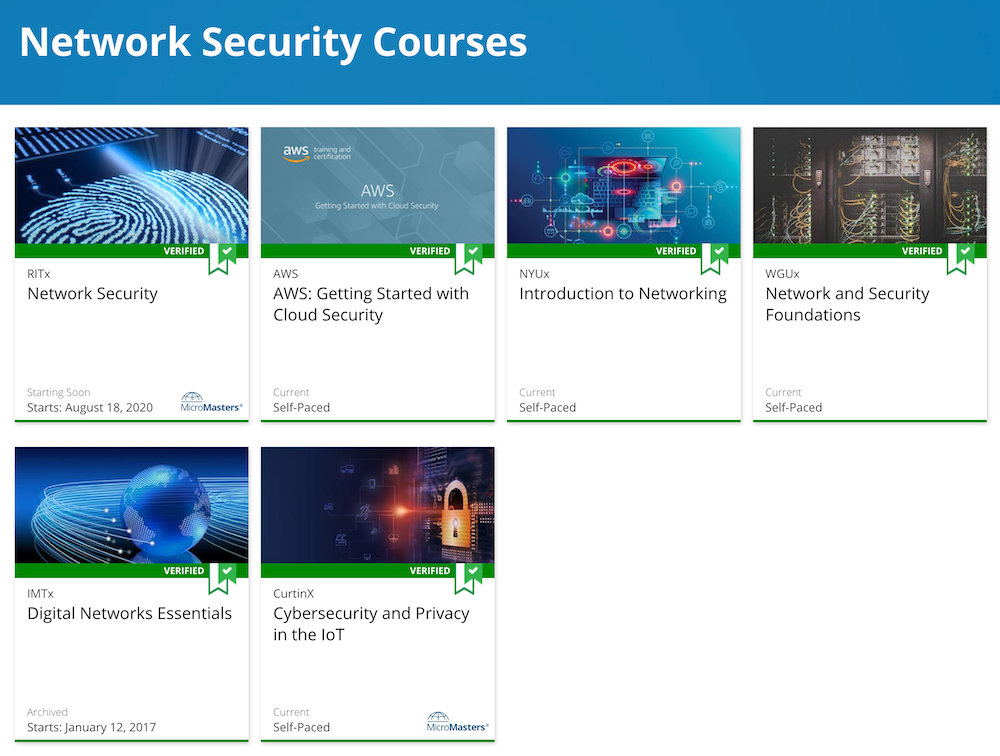This screenshot has height=756, width=1000.
Task: Open the globe image for Digital Networks Essentials
Action: (131, 505)
